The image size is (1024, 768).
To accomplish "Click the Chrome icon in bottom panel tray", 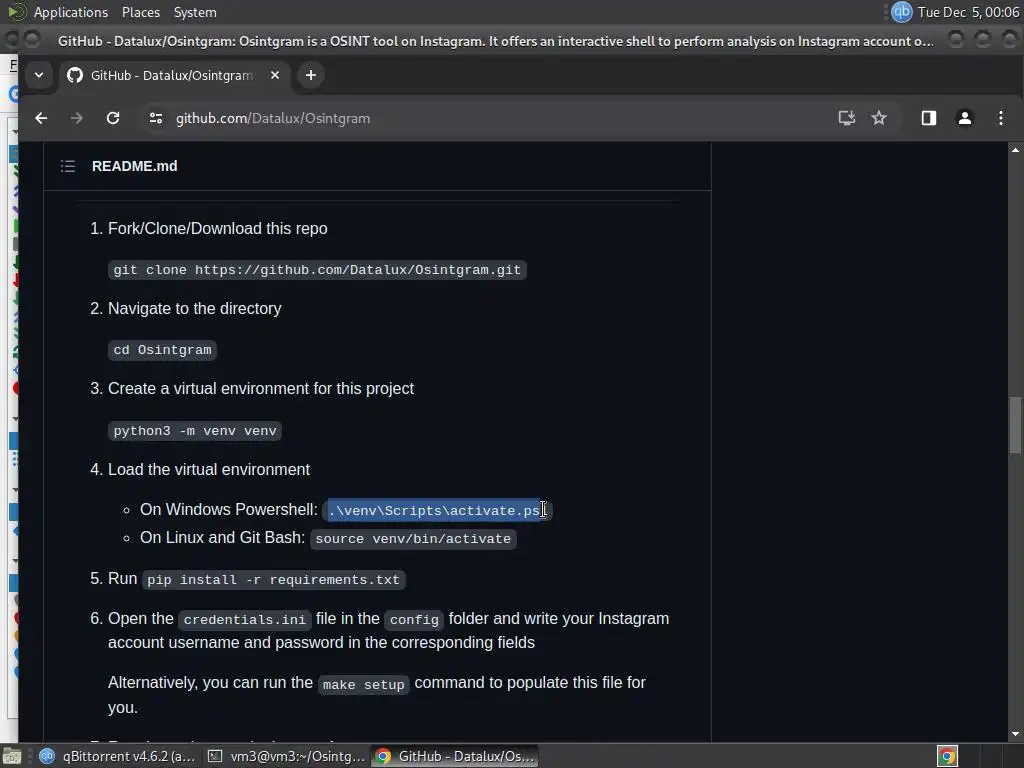I will click(948, 756).
